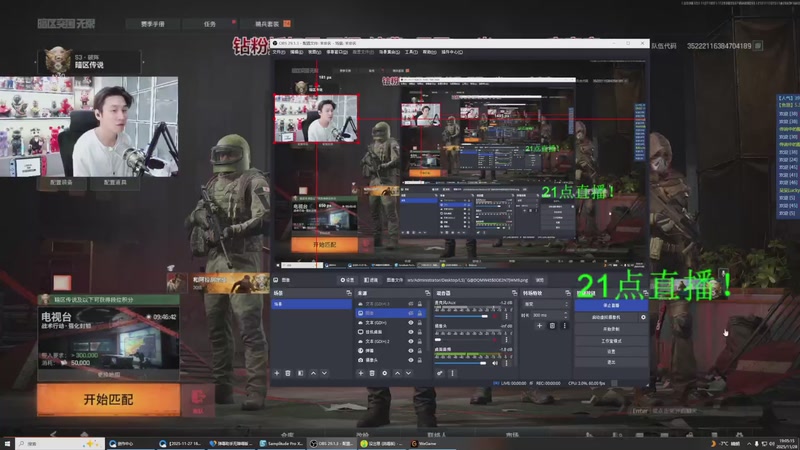The height and width of the screenshot is (450, 800).
Task: Adjust desktop audio volume slider
Action: pyautogui.click(x=461, y=363)
